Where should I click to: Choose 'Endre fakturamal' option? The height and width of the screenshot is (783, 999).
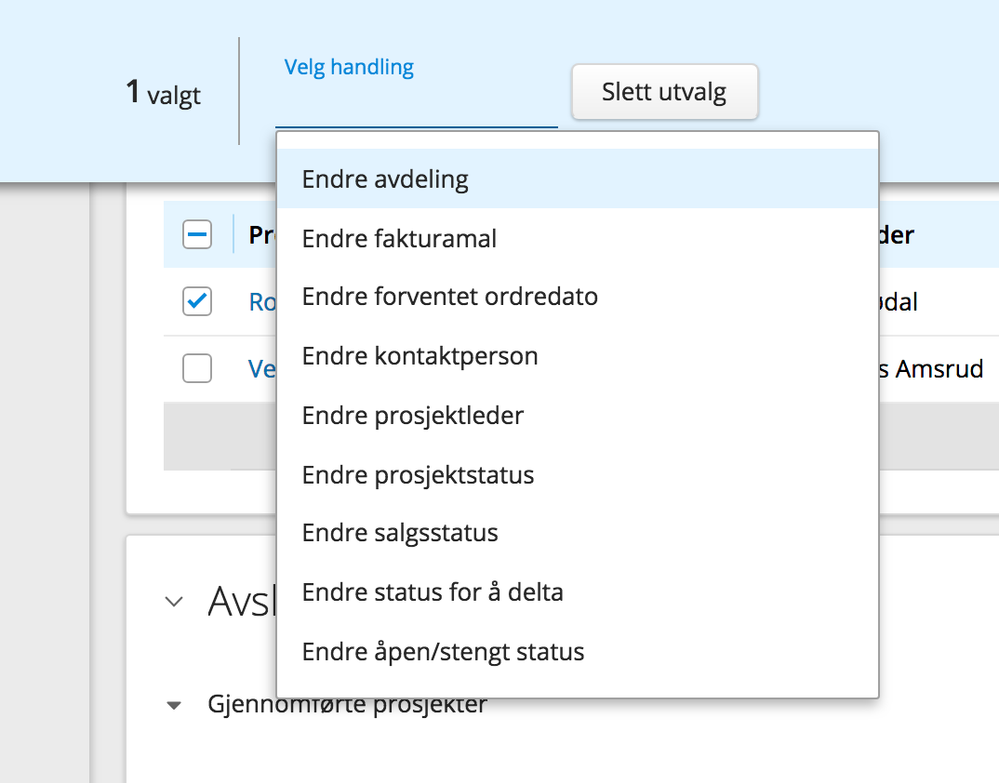[577, 238]
